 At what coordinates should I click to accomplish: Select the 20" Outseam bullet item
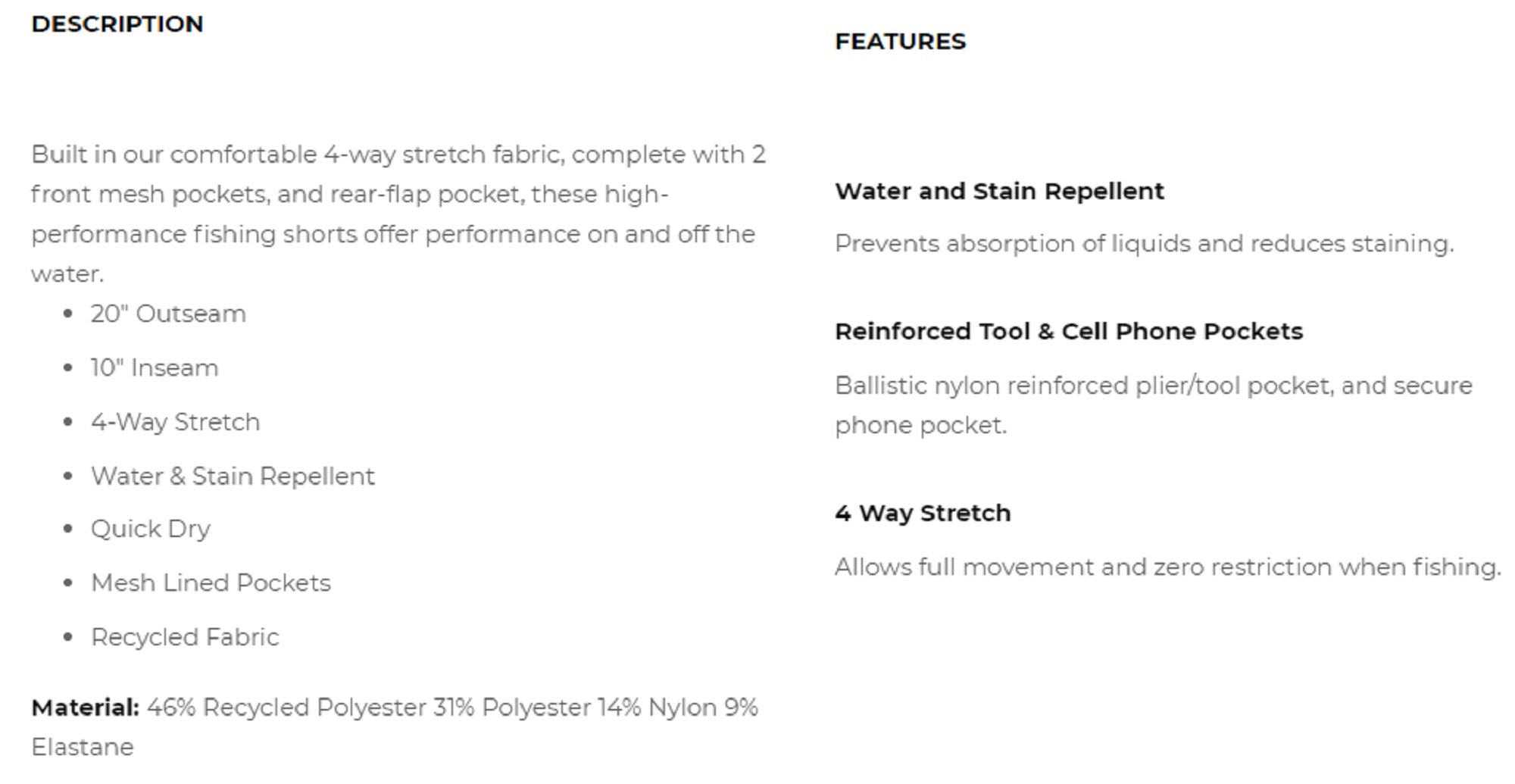[x=168, y=314]
